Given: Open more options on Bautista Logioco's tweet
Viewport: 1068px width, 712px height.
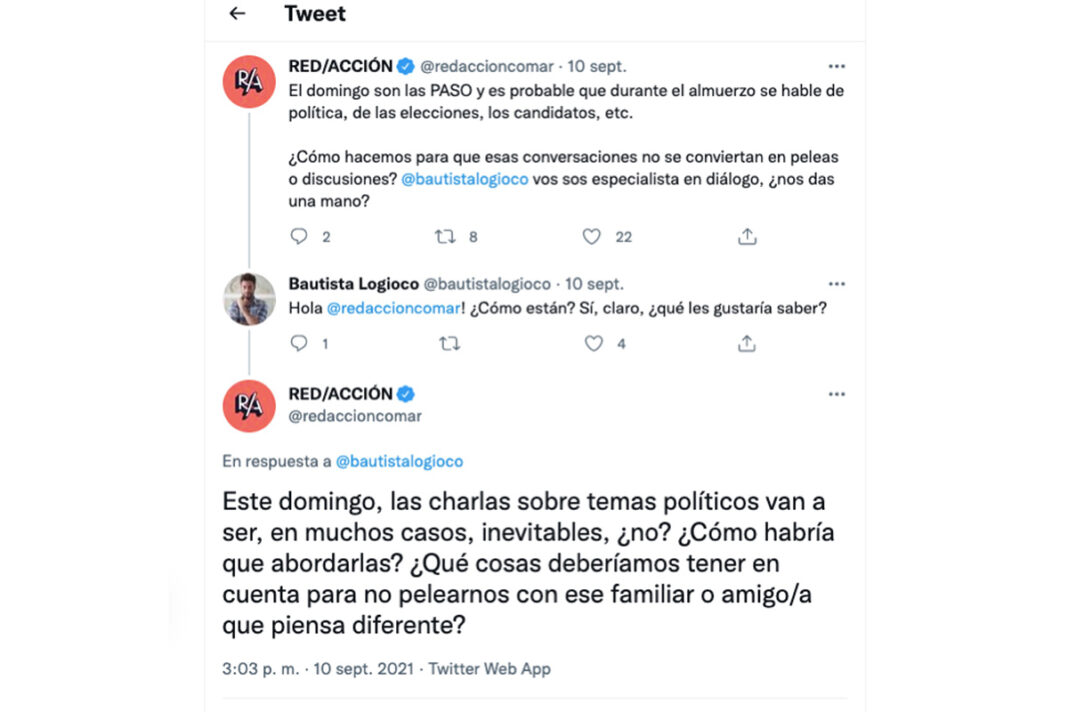Looking at the screenshot, I should pos(837,284).
